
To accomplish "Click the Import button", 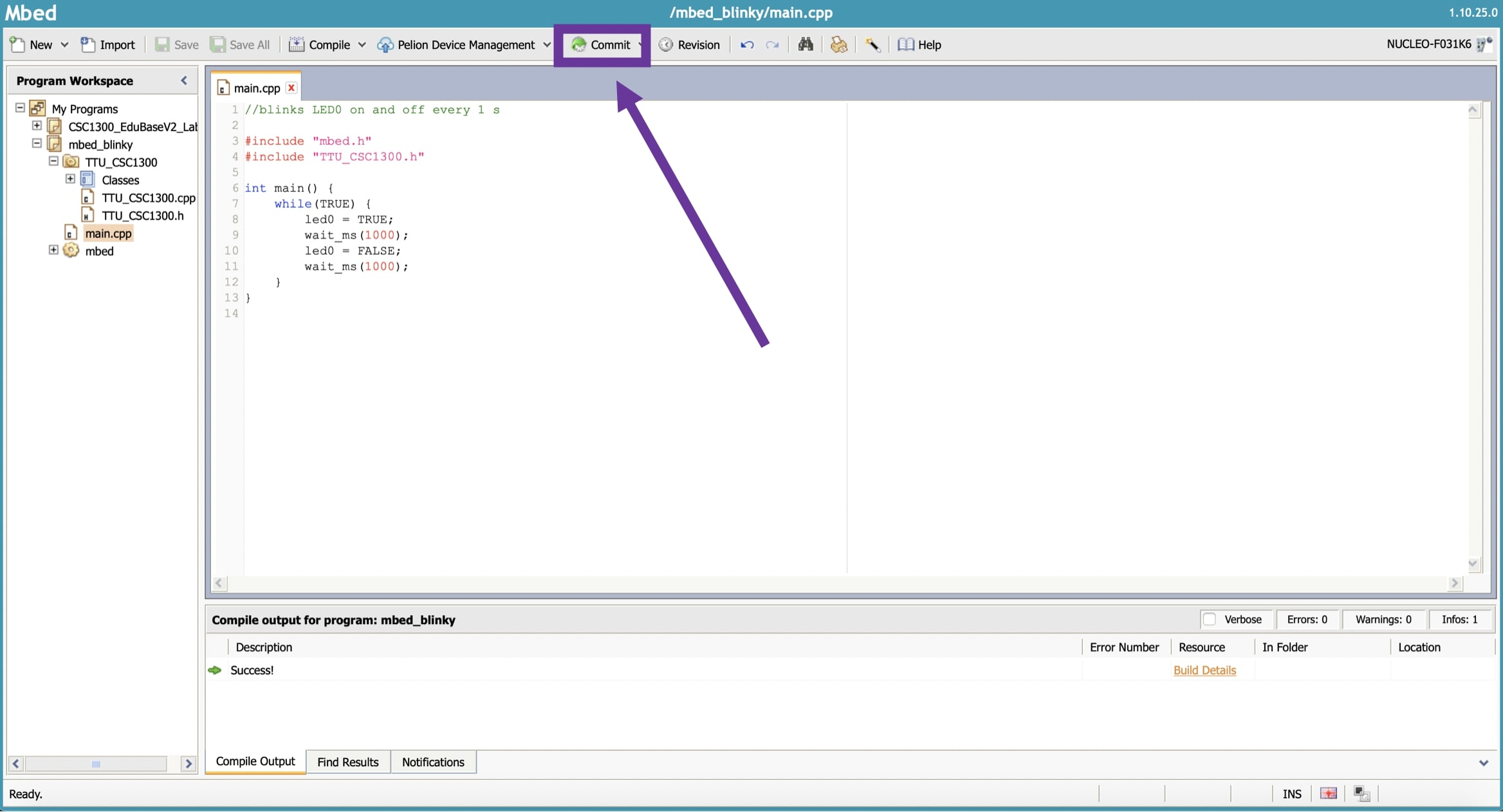I will tap(108, 44).
